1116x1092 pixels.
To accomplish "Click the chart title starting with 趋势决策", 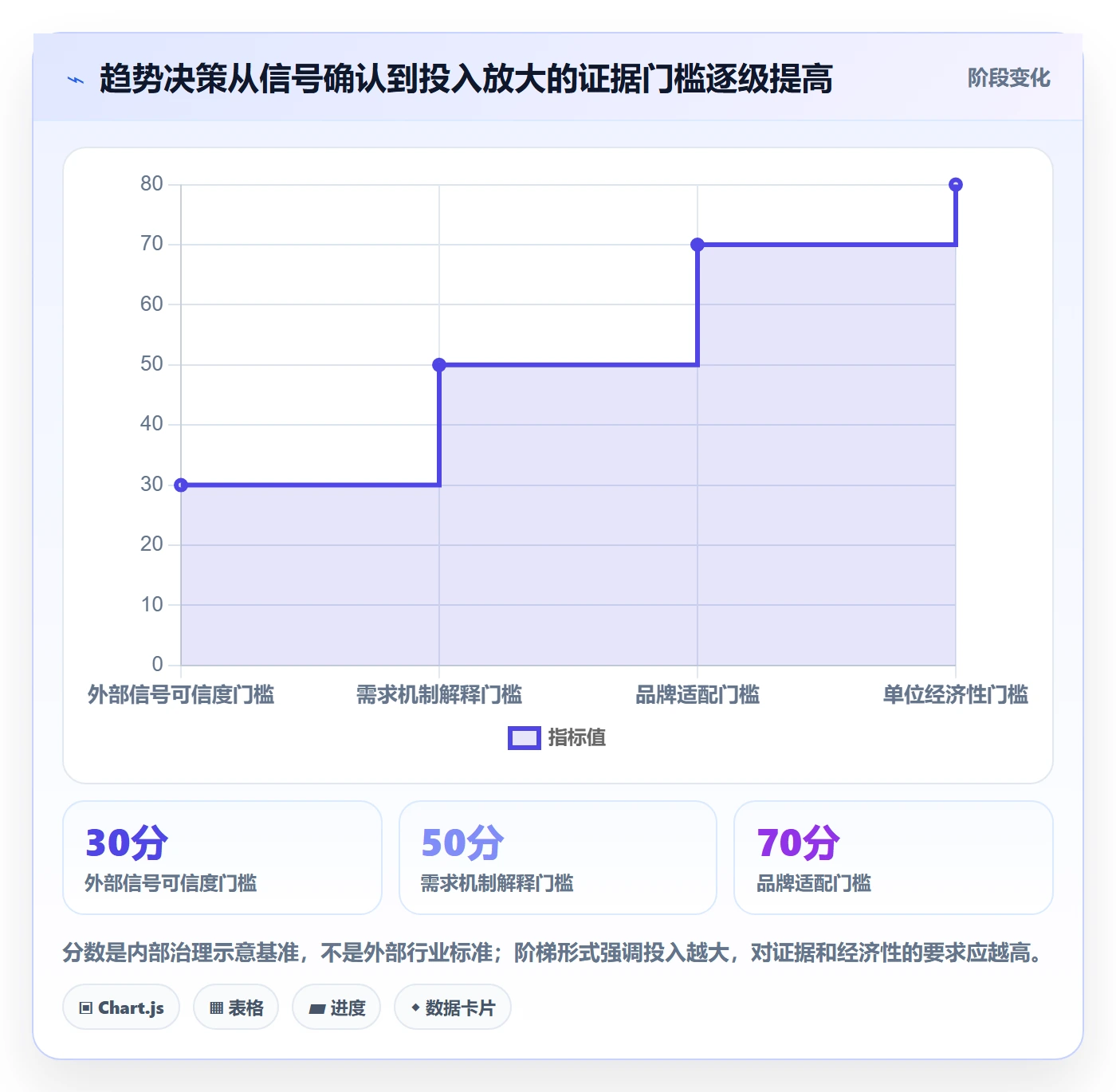I will [466, 79].
